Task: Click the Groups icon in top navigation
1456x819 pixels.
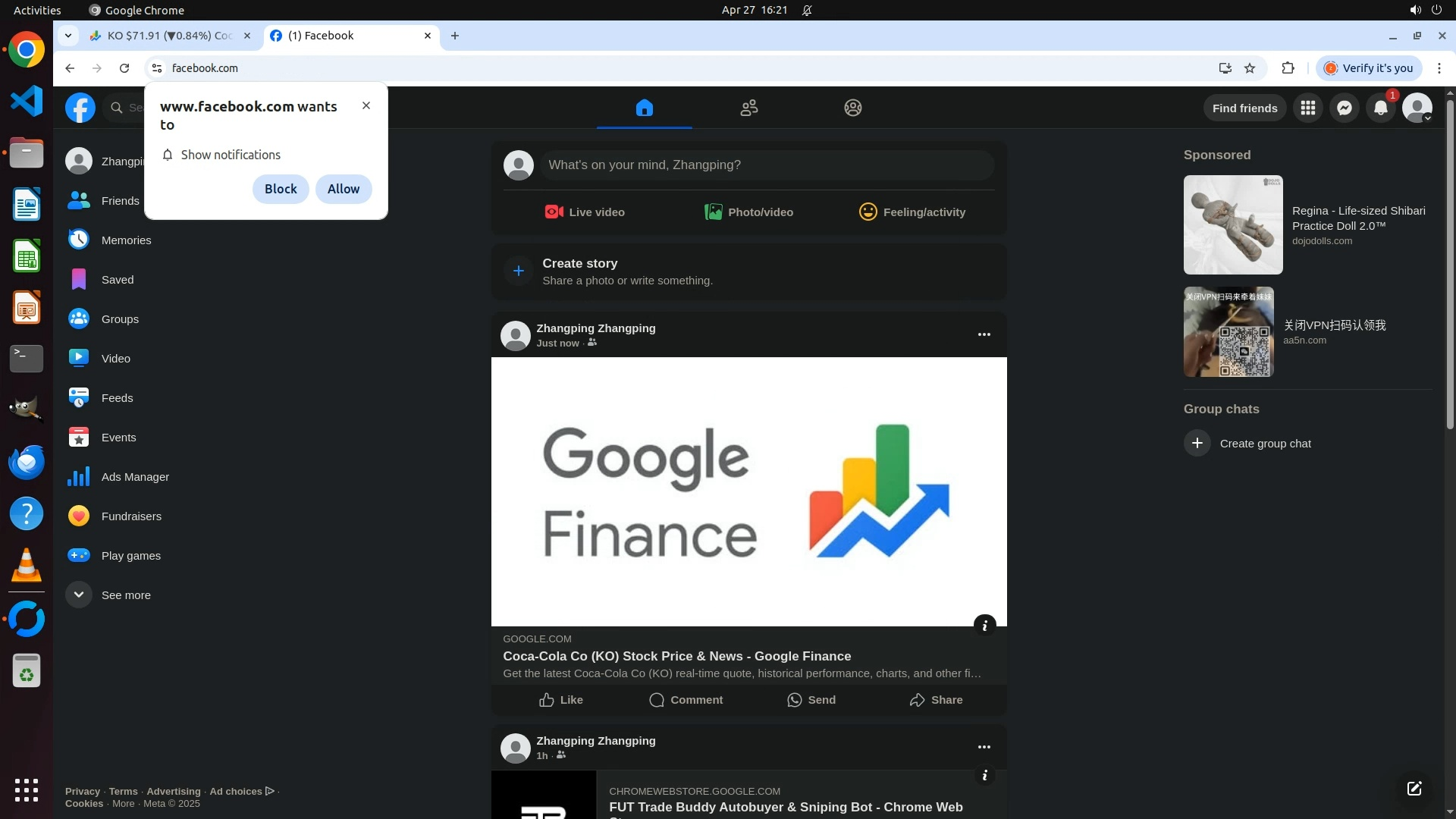Action: pyautogui.click(x=852, y=108)
